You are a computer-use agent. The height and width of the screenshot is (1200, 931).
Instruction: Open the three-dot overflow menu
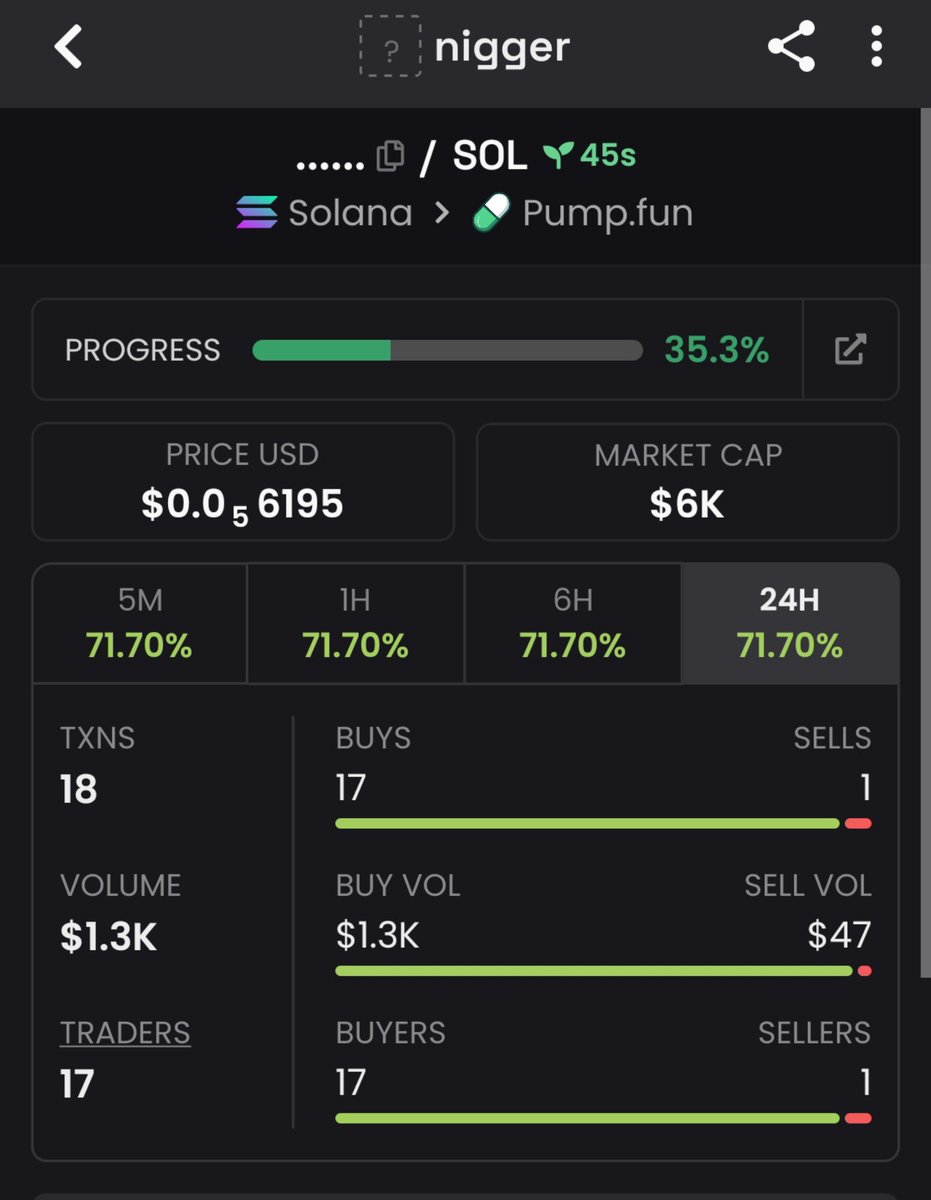[876, 47]
